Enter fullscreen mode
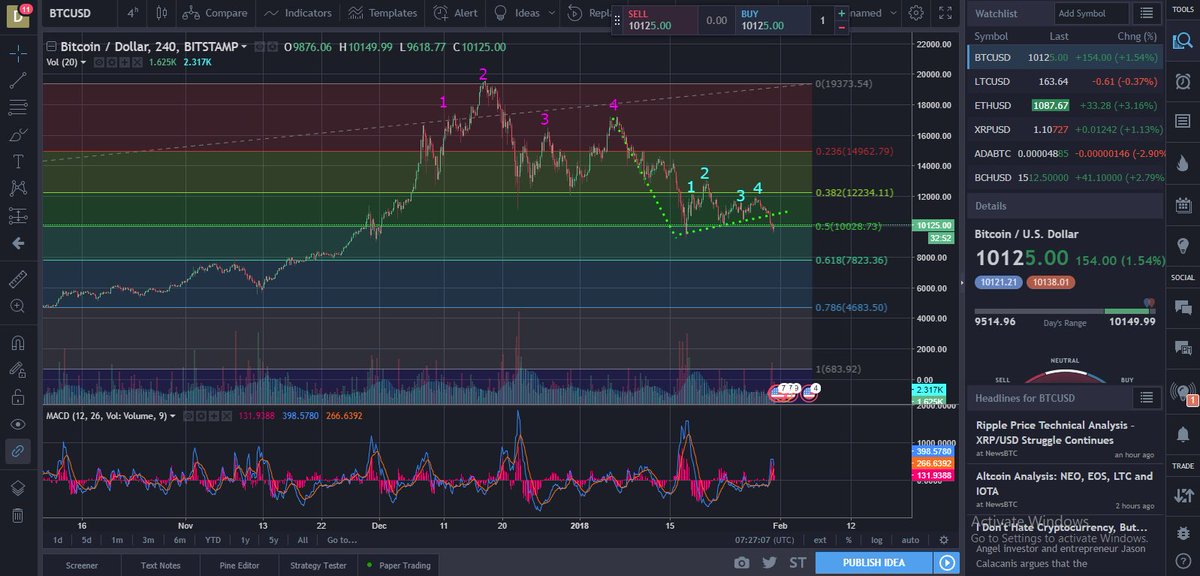The width and height of the screenshot is (1200, 576). [945, 13]
